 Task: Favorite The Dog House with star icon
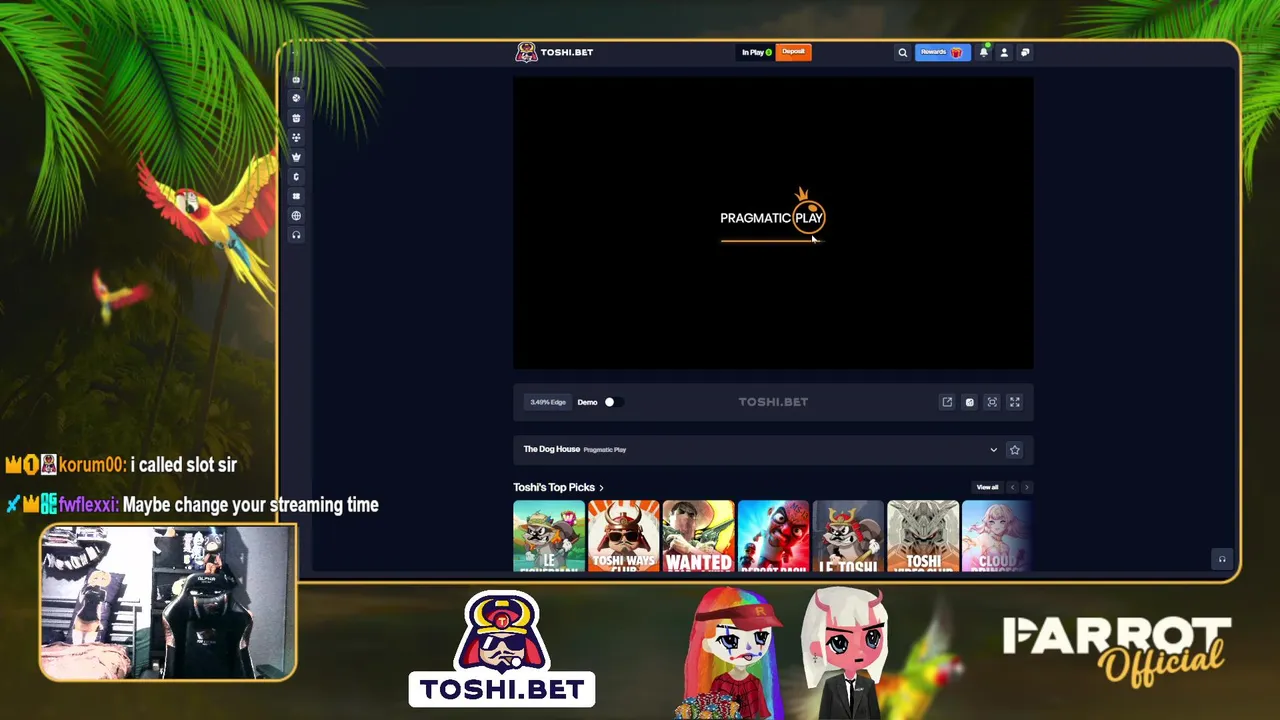[x=1014, y=450]
